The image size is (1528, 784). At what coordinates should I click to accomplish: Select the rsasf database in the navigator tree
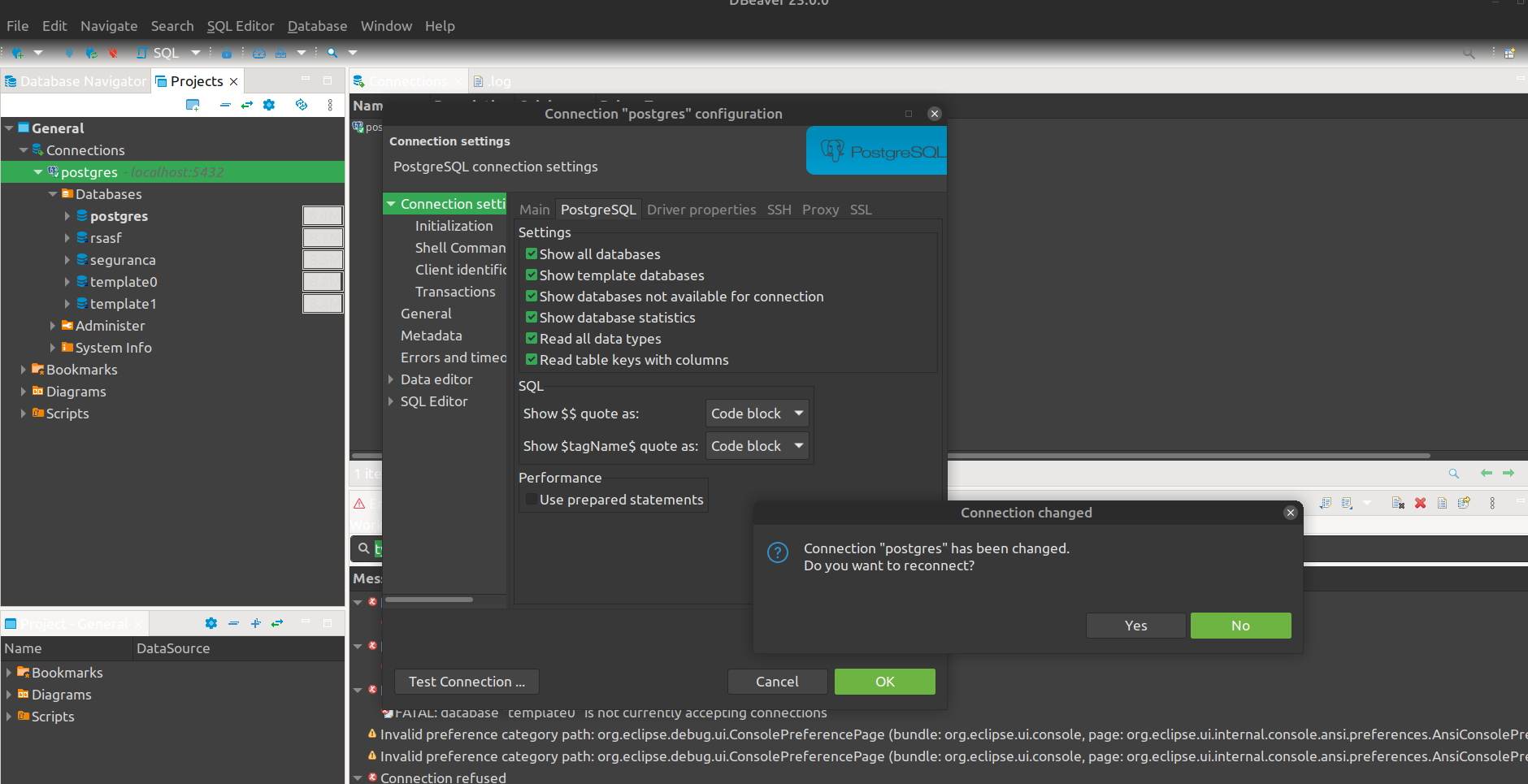tap(106, 237)
